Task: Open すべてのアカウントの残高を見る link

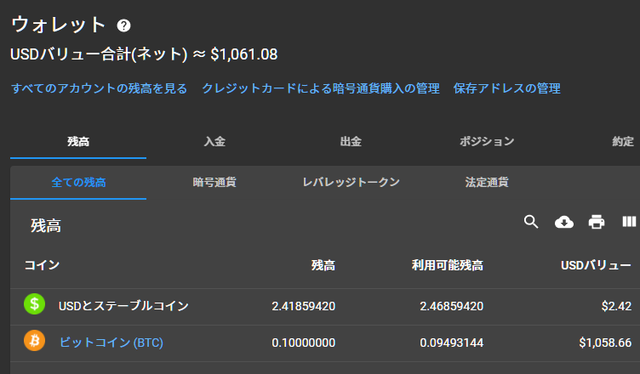Action: (99, 88)
